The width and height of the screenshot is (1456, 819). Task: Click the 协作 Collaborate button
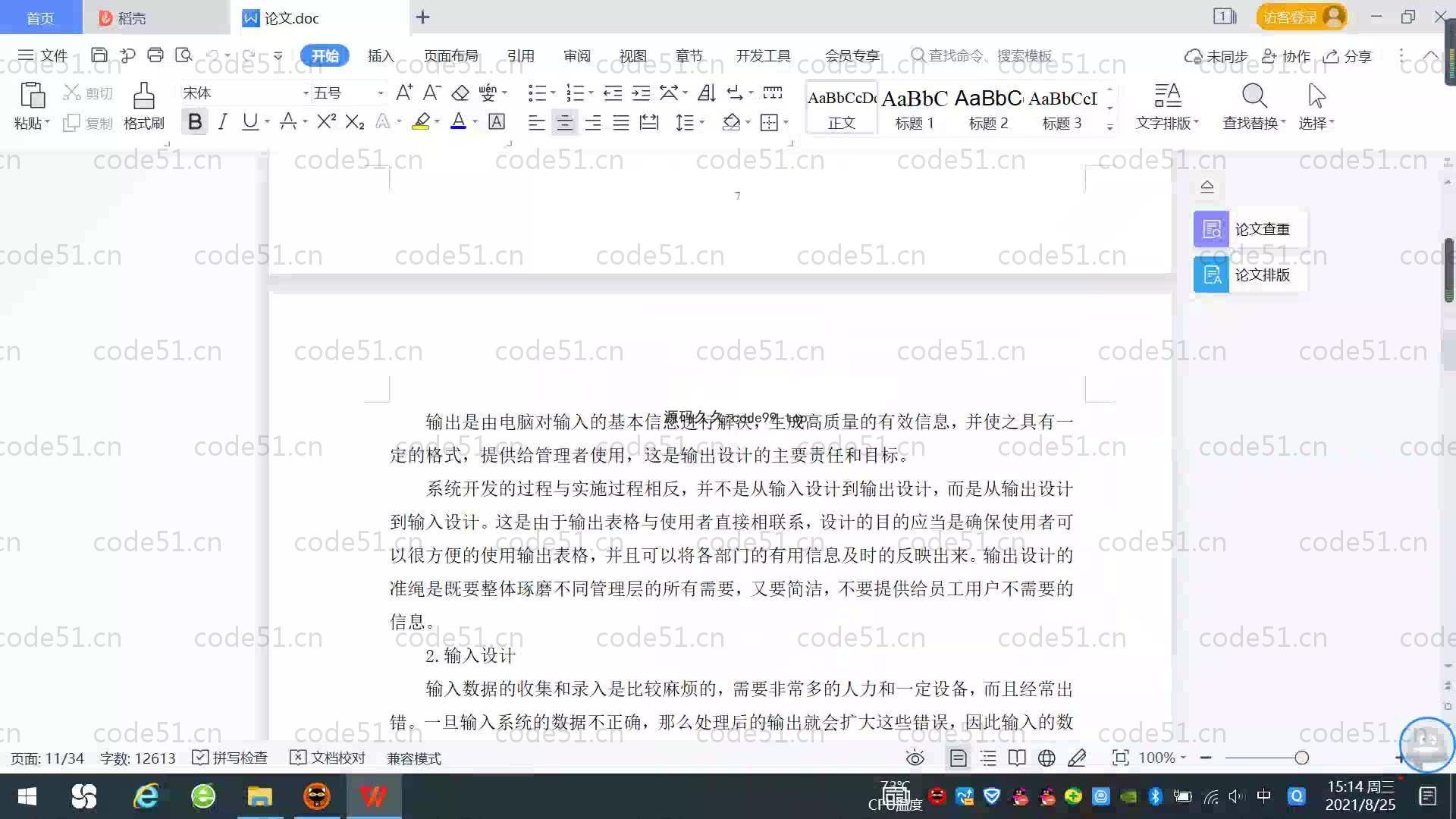click(x=1286, y=56)
